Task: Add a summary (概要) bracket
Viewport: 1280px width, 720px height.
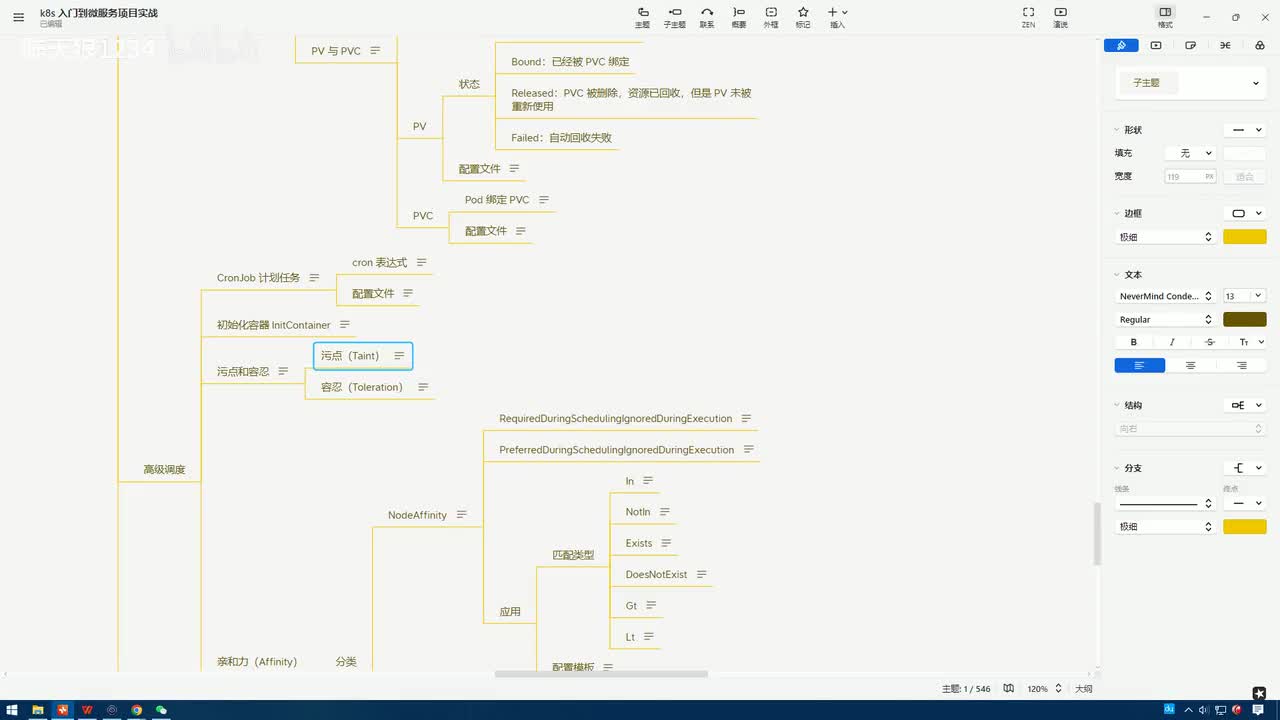Action: click(739, 17)
